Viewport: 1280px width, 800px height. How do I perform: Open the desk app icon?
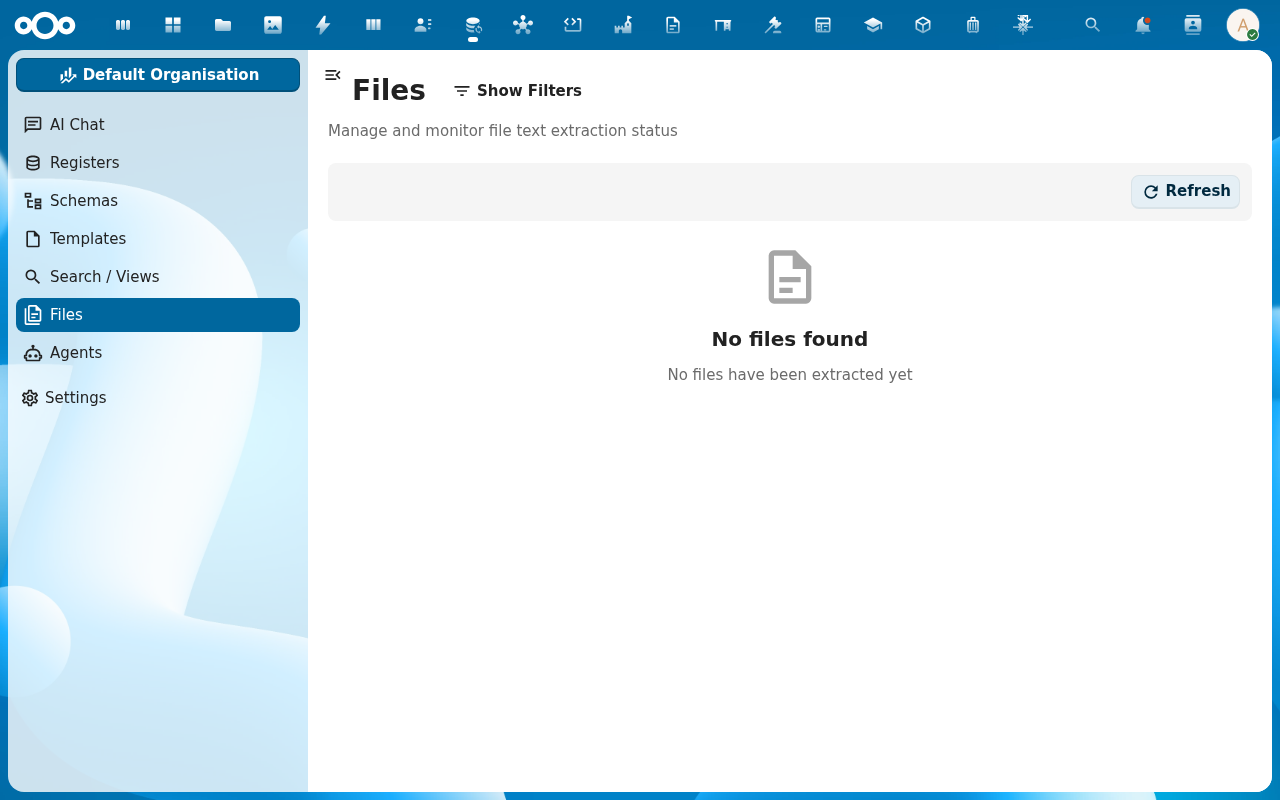pos(723,25)
